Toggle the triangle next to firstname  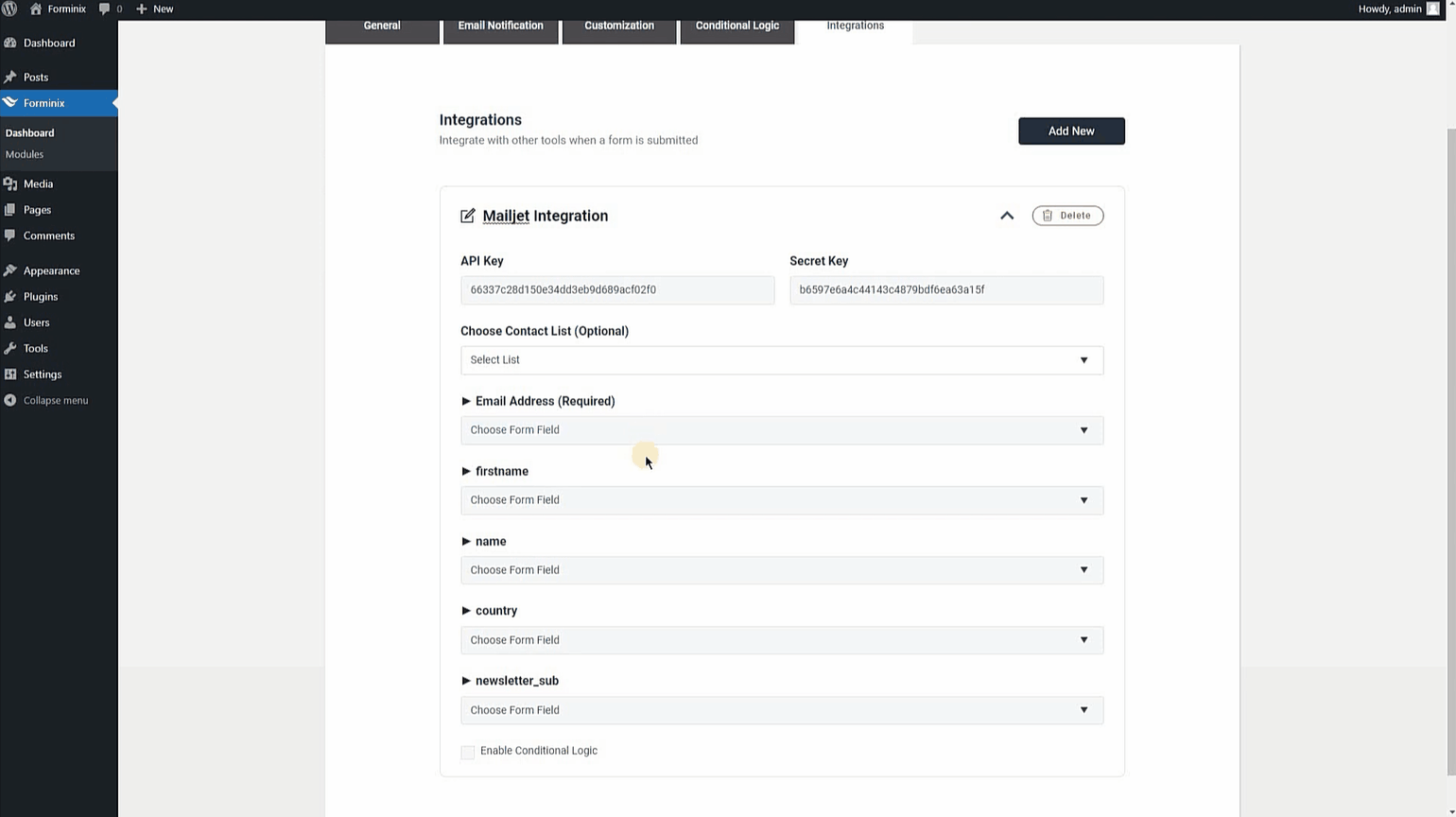[466, 471]
